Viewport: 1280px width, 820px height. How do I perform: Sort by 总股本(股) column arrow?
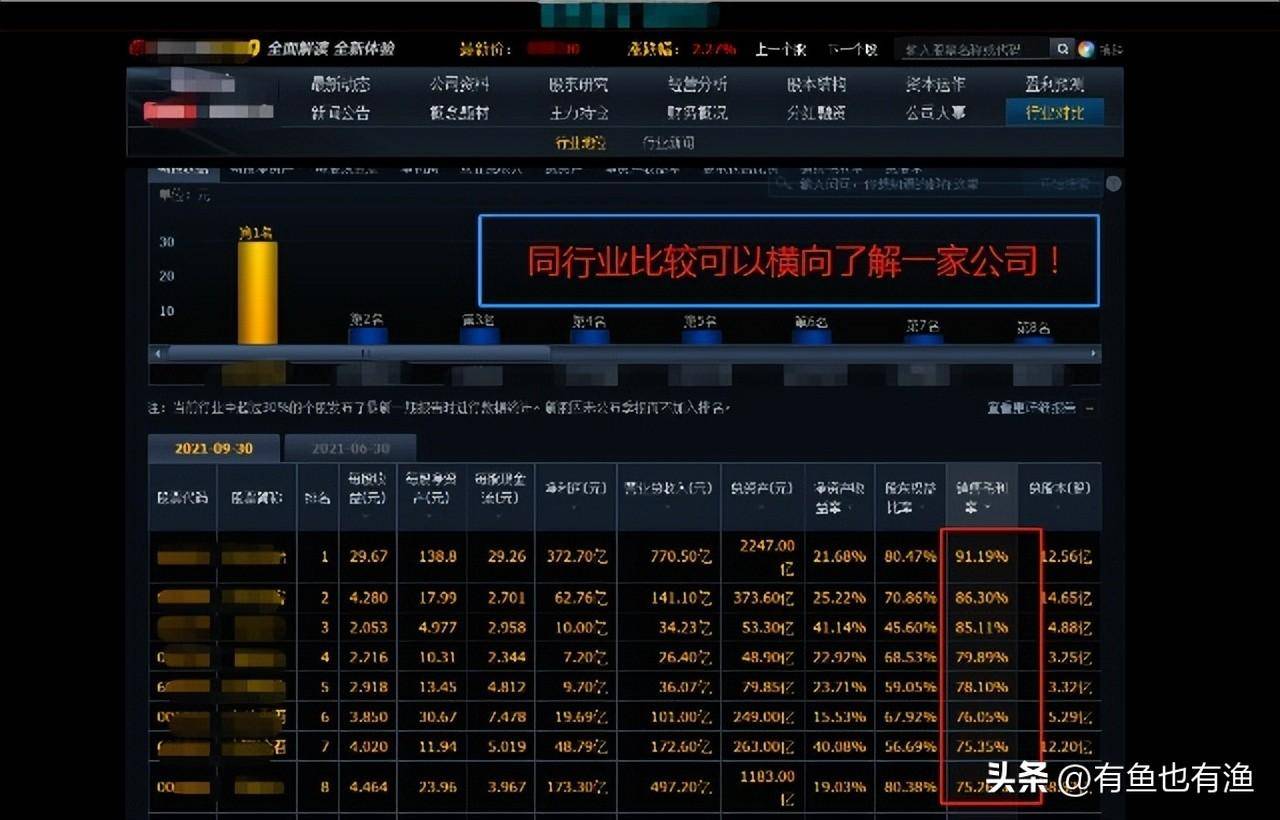tap(1059, 508)
